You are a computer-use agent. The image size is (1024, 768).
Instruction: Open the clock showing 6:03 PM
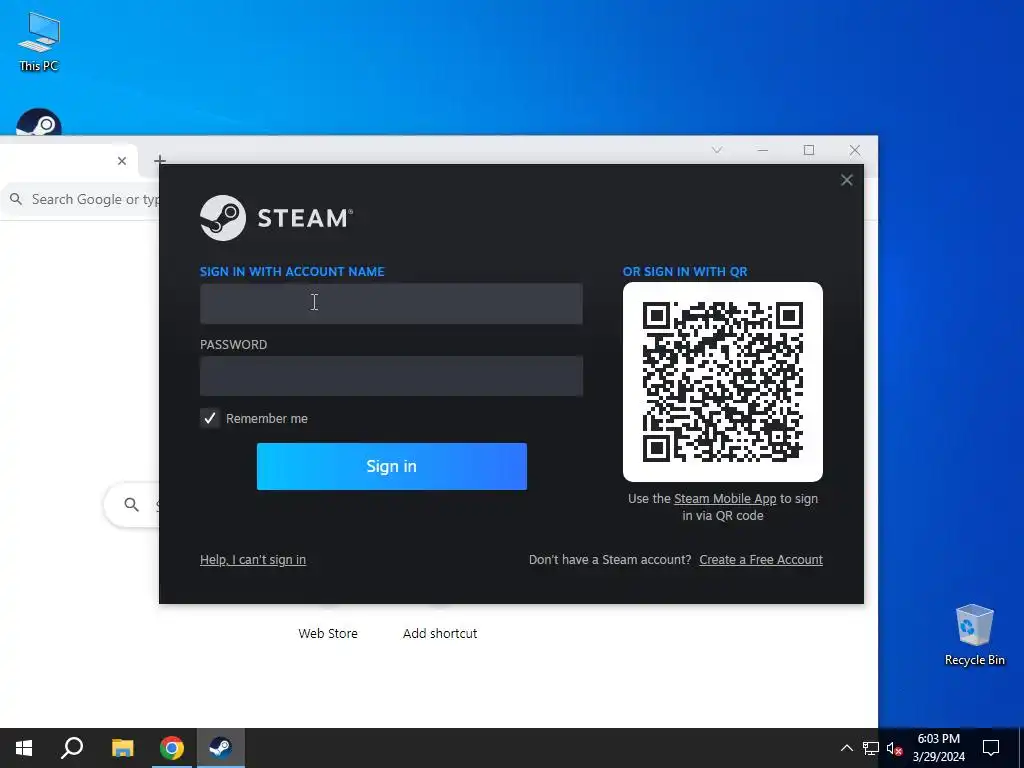tap(938, 748)
